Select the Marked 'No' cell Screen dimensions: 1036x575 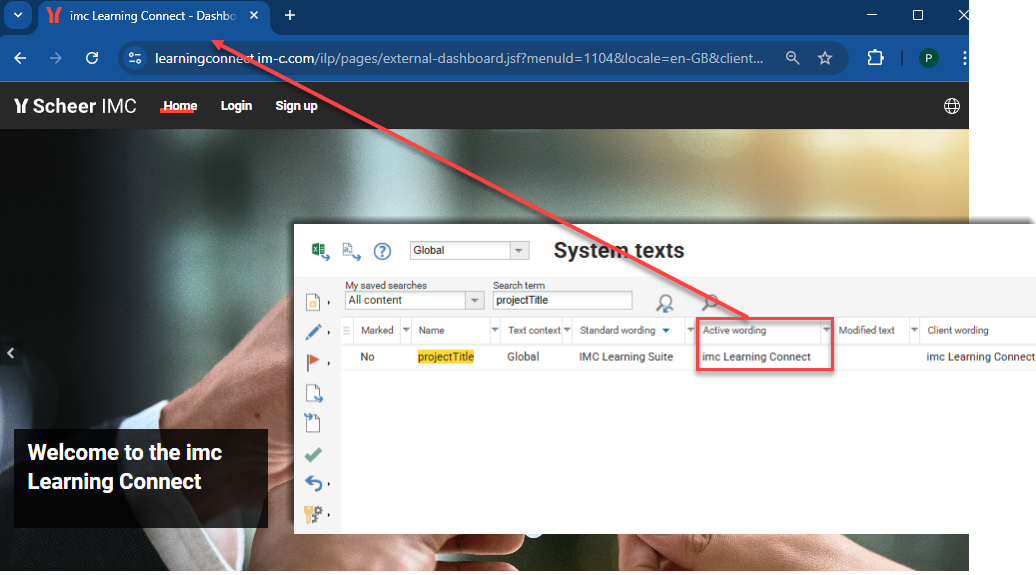pyautogui.click(x=367, y=357)
